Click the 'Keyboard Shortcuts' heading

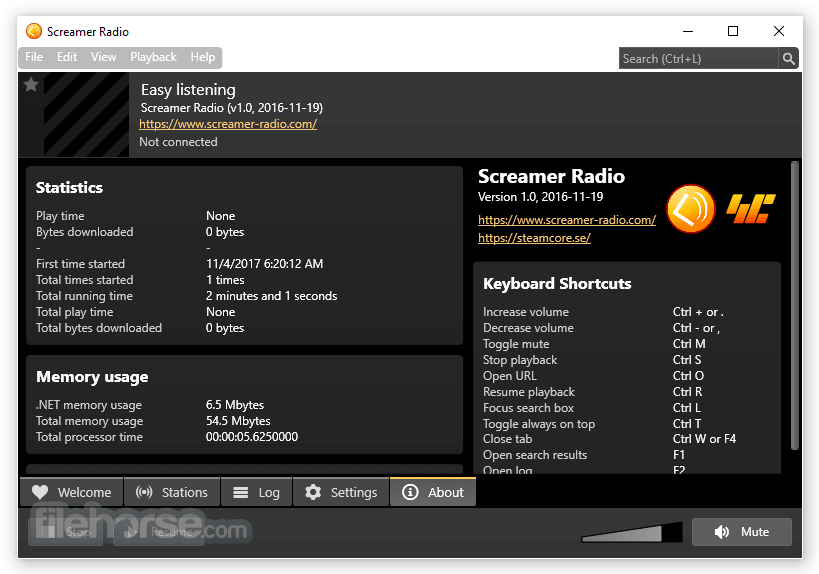tap(557, 284)
